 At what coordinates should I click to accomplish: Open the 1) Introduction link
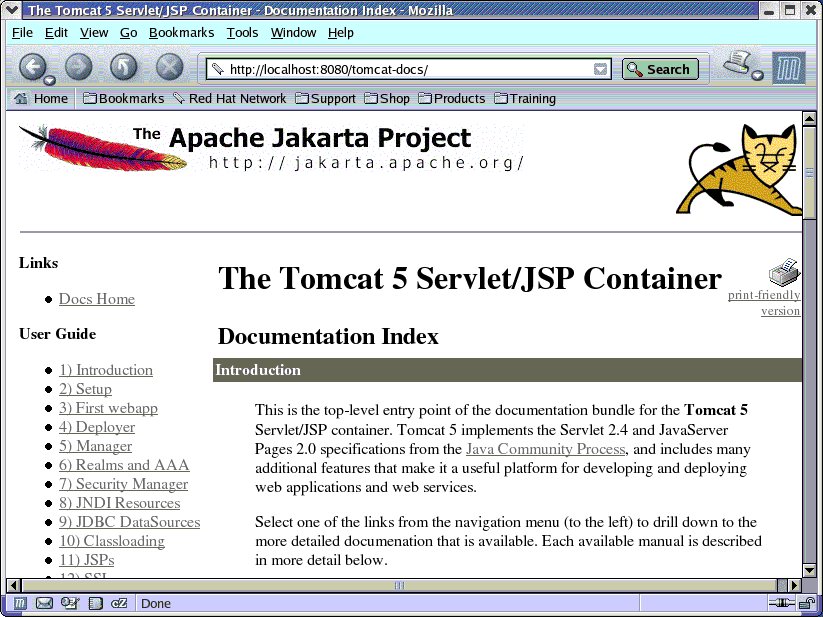coord(105,370)
